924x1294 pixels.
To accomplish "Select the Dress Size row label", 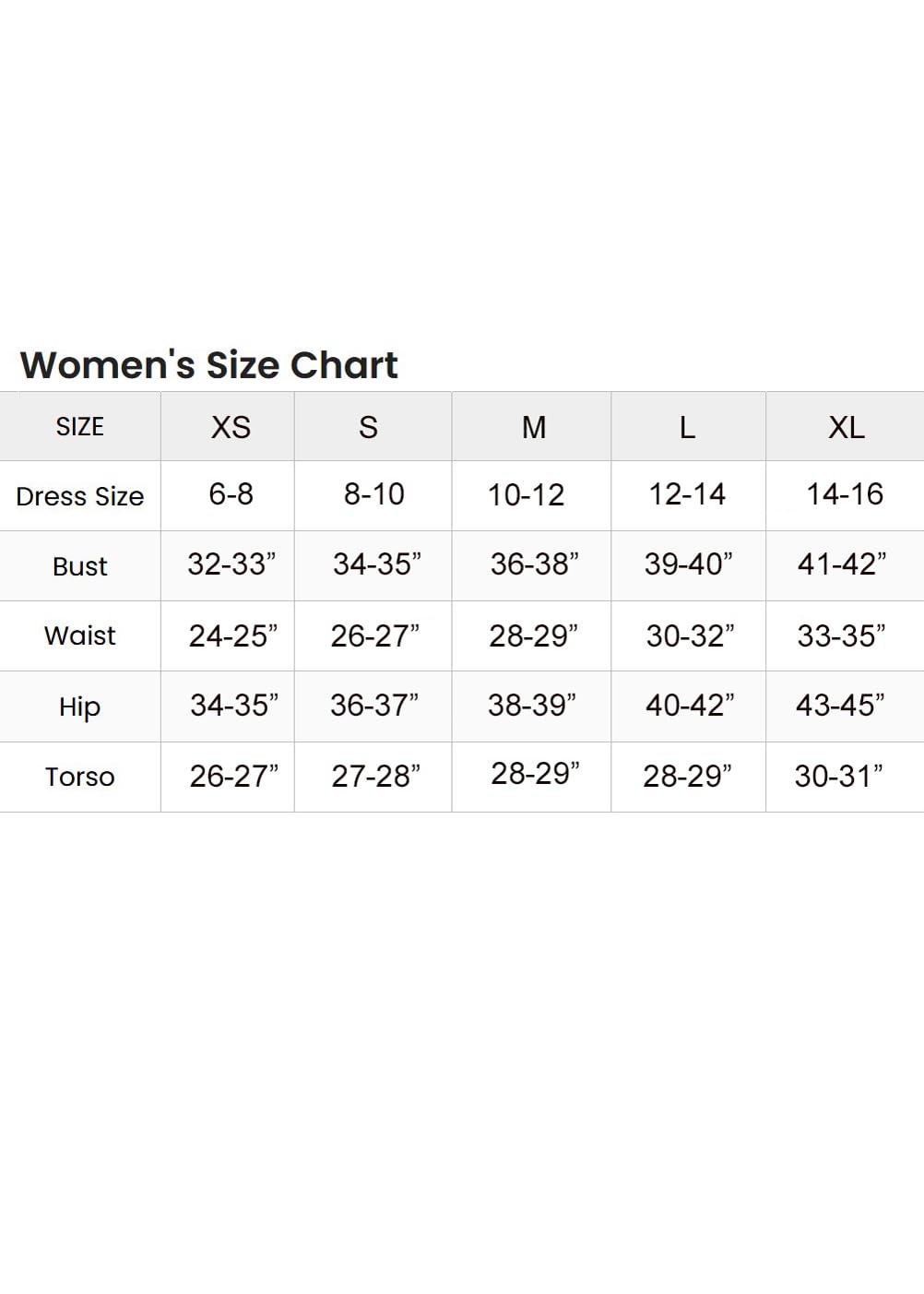I will (79, 496).
